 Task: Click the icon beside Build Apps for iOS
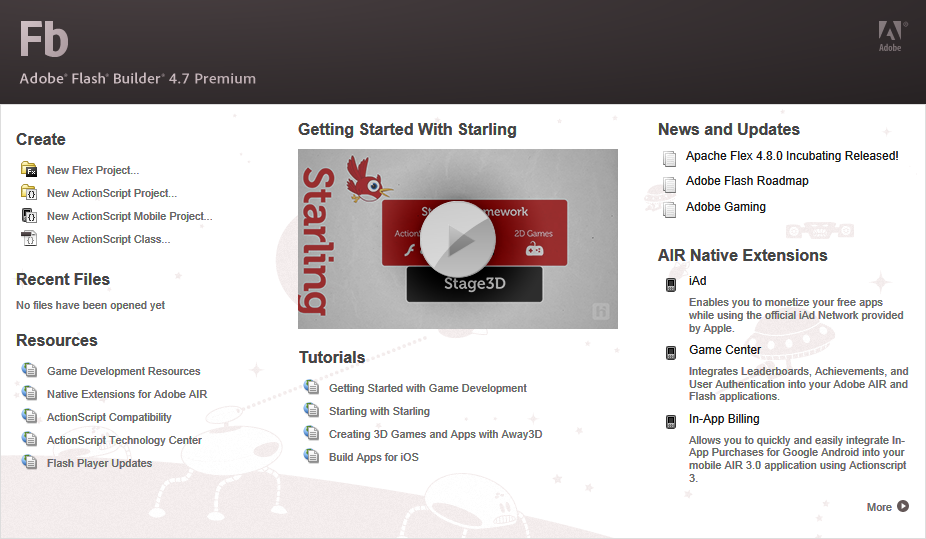click(311, 456)
